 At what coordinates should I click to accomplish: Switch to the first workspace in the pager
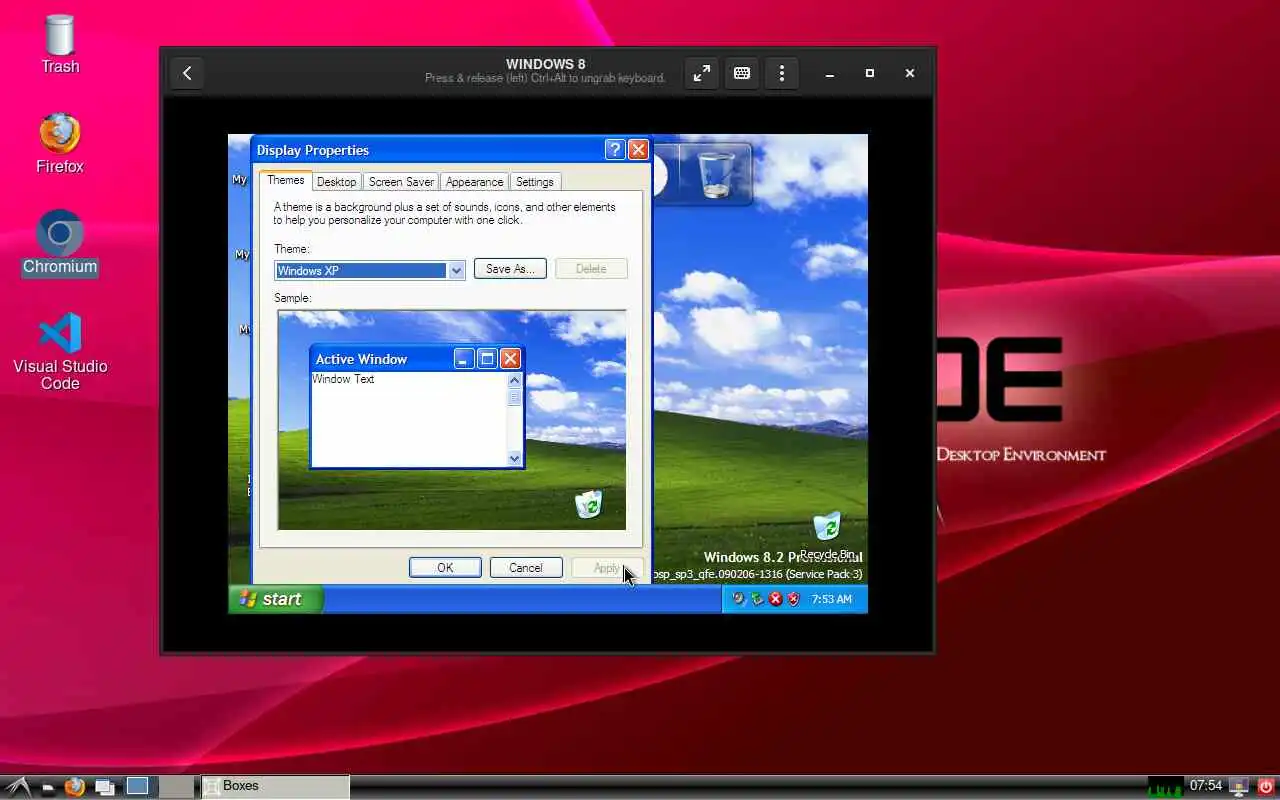tap(137, 786)
